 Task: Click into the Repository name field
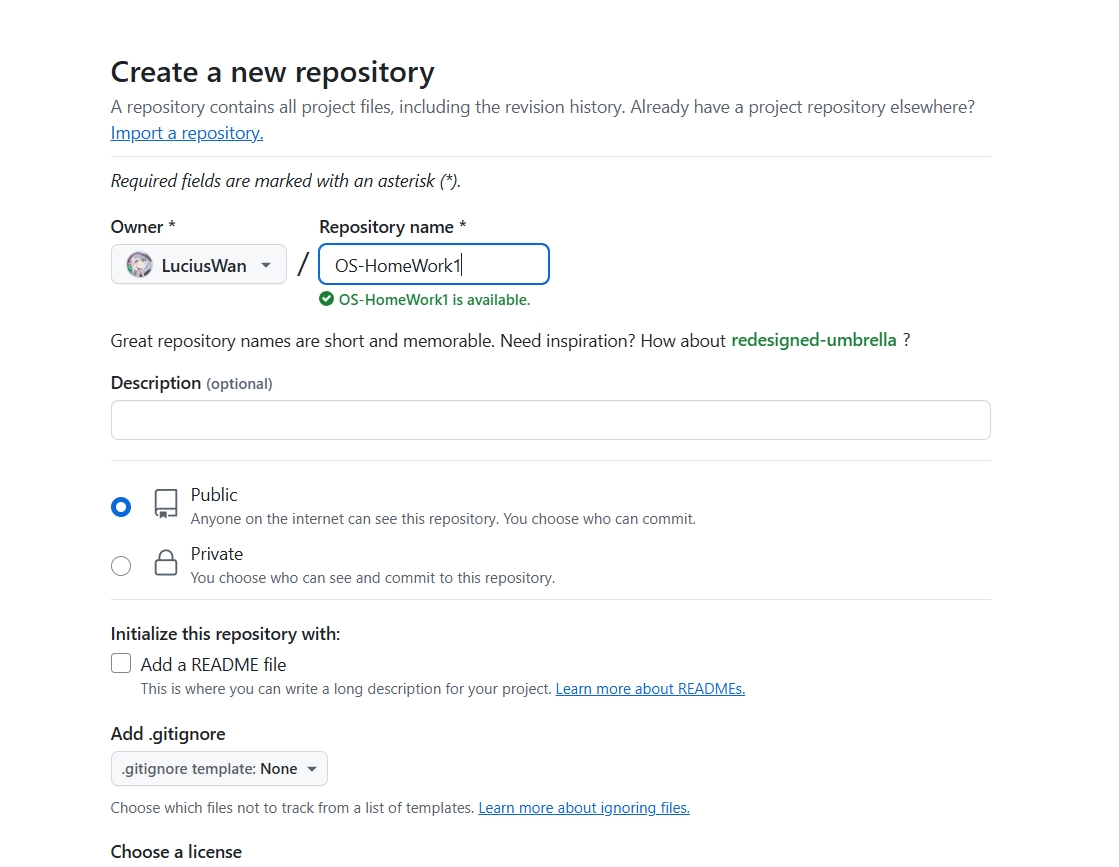434,265
